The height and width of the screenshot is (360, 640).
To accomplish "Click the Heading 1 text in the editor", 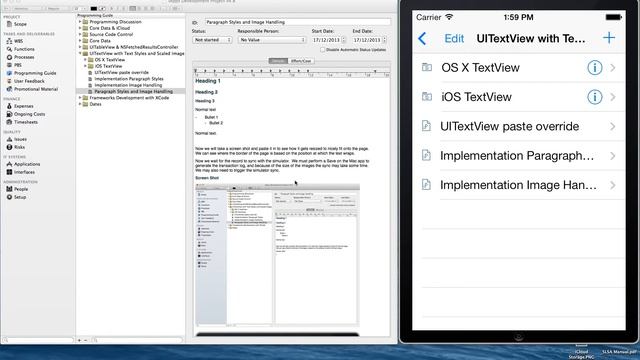I will pyautogui.click(x=207, y=81).
